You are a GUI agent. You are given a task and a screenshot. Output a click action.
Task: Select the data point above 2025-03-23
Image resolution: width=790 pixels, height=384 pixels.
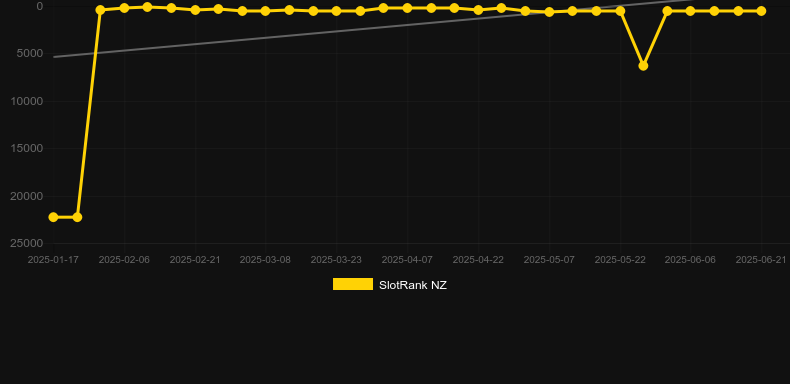(x=337, y=11)
